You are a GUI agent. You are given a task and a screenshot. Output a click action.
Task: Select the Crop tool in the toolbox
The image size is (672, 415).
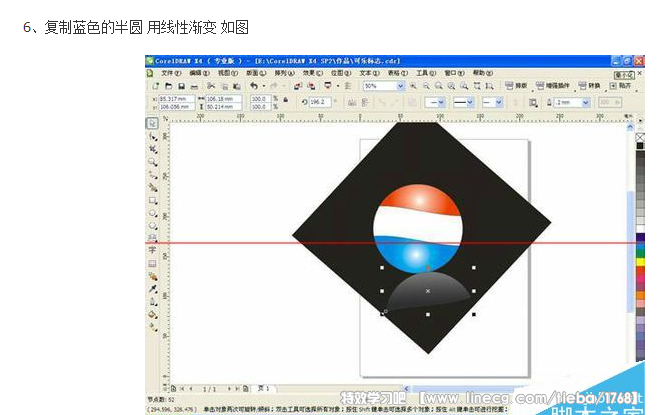tap(152, 149)
